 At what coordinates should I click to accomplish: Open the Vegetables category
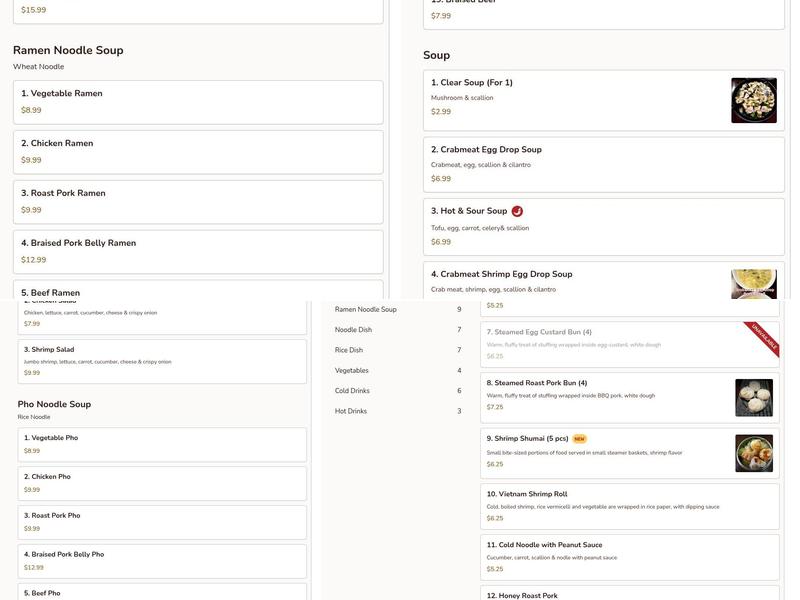coord(351,371)
